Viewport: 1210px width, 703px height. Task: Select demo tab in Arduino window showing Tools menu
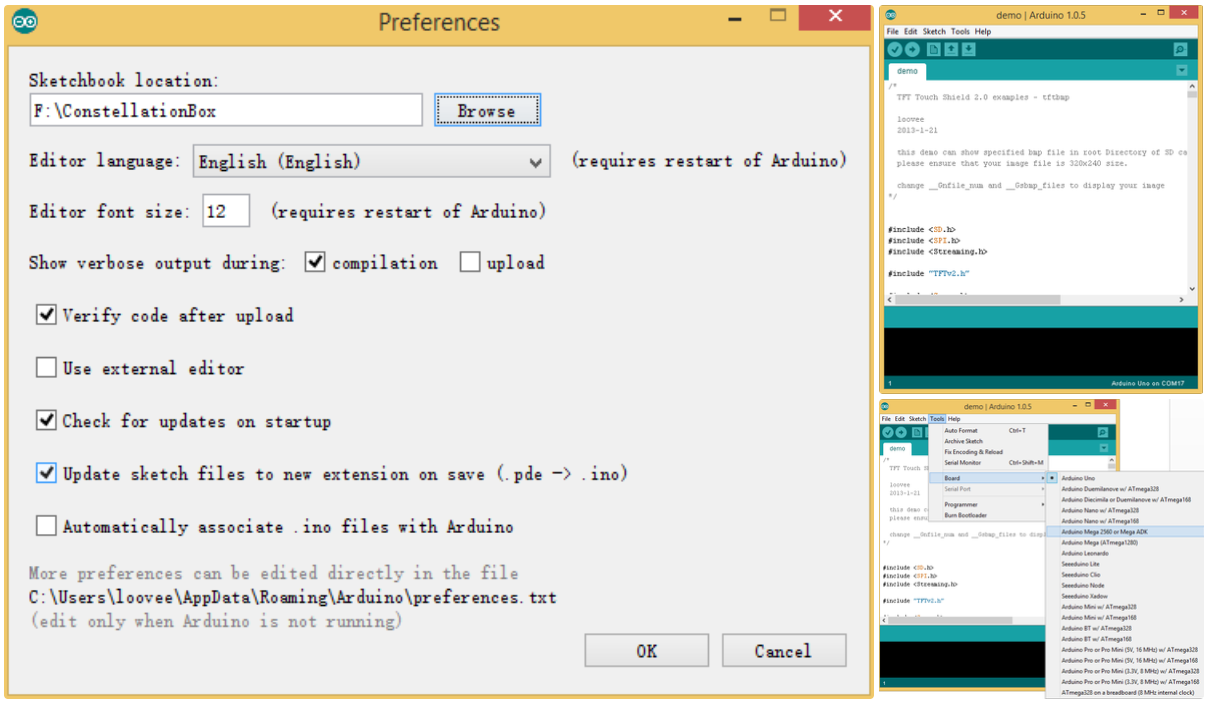click(x=898, y=449)
